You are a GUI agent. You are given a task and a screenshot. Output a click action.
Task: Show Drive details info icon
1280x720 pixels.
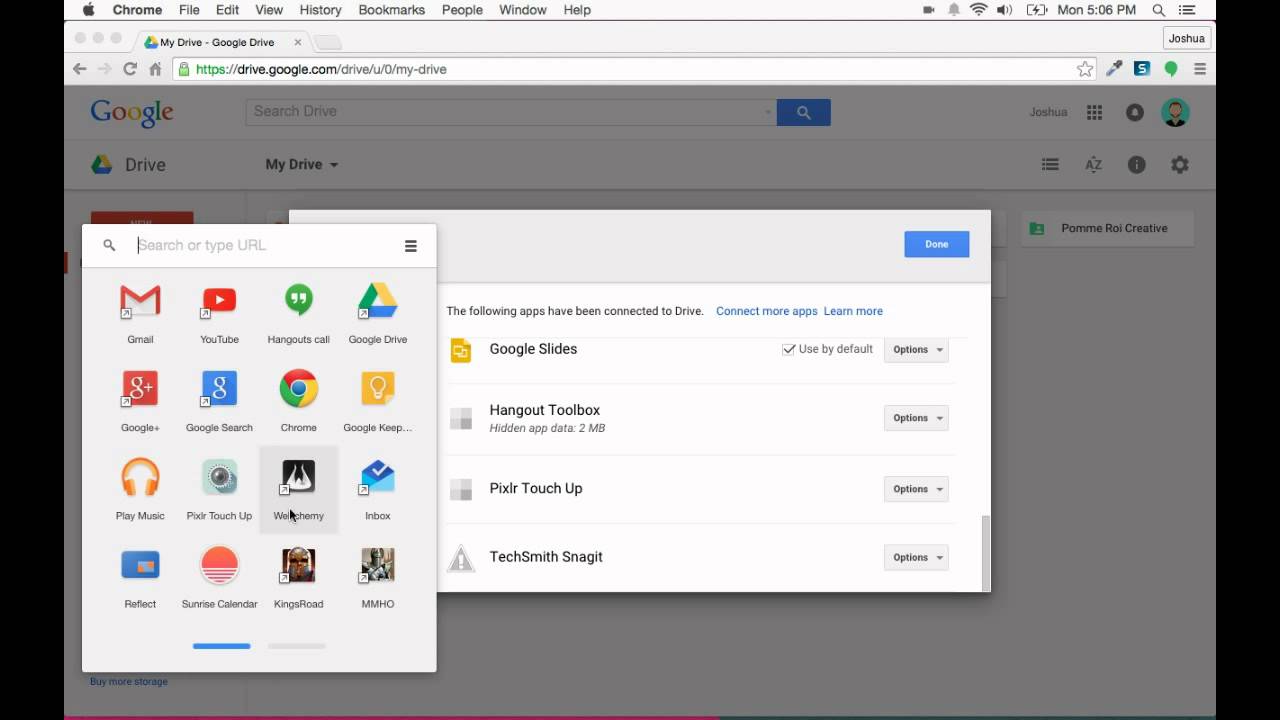pos(1137,165)
